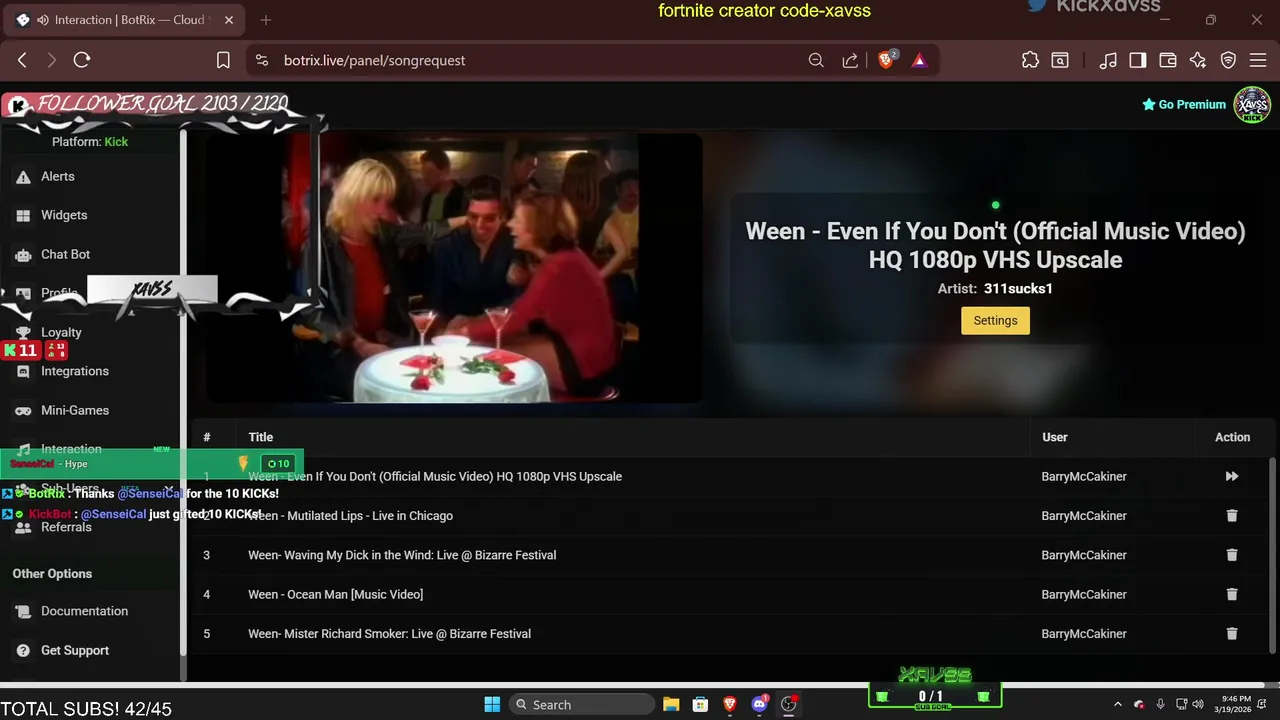This screenshot has width=1280, height=720.
Task: Open Chat Bot section
Action: (x=65, y=254)
